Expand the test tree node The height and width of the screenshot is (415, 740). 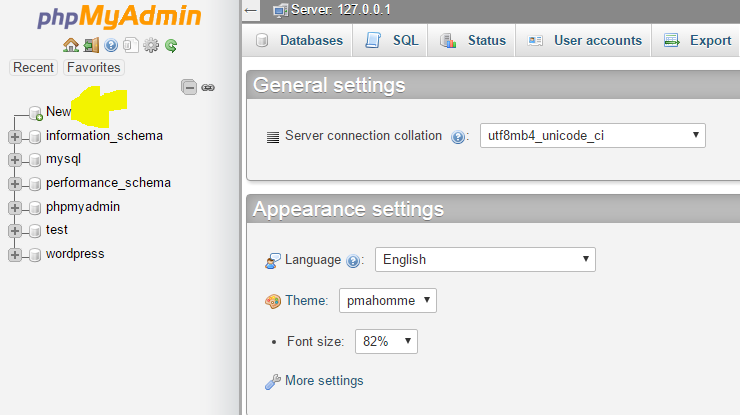[15, 231]
